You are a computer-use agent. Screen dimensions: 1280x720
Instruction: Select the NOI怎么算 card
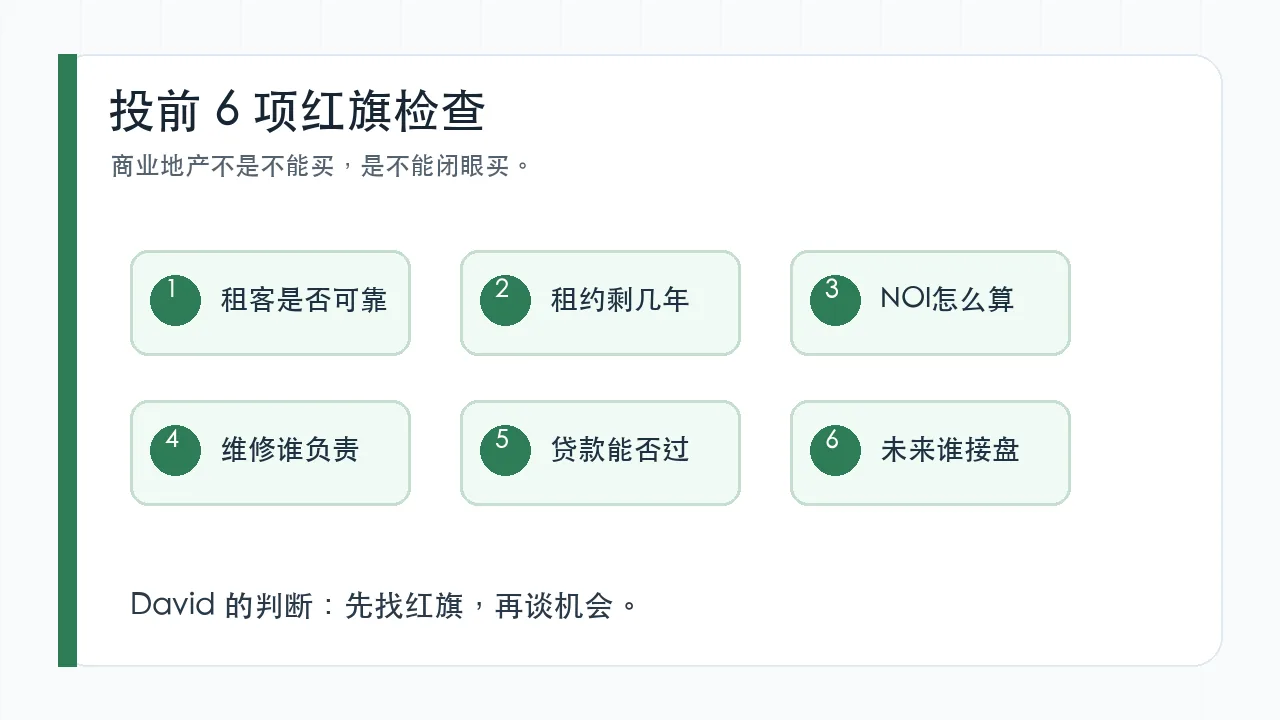click(x=931, y=303)
